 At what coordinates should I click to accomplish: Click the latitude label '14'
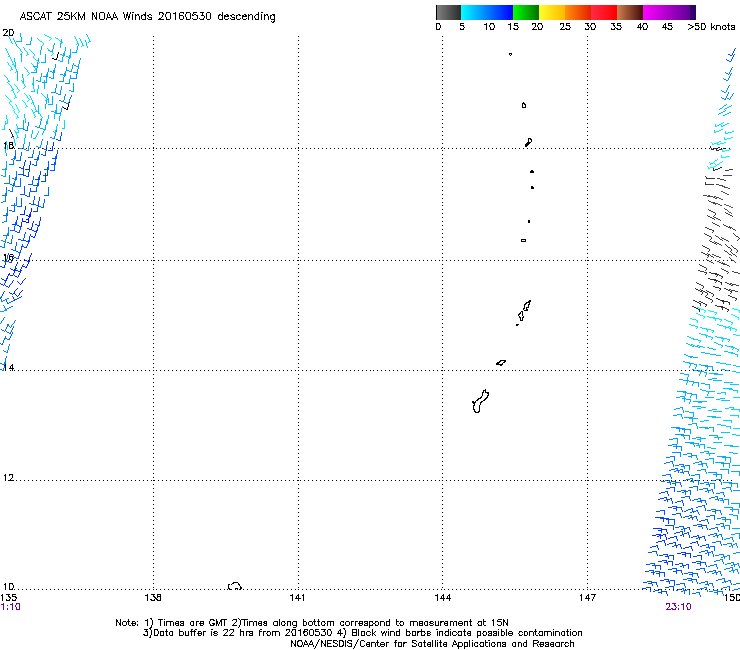pyautogui.click(x=8, y=367)
